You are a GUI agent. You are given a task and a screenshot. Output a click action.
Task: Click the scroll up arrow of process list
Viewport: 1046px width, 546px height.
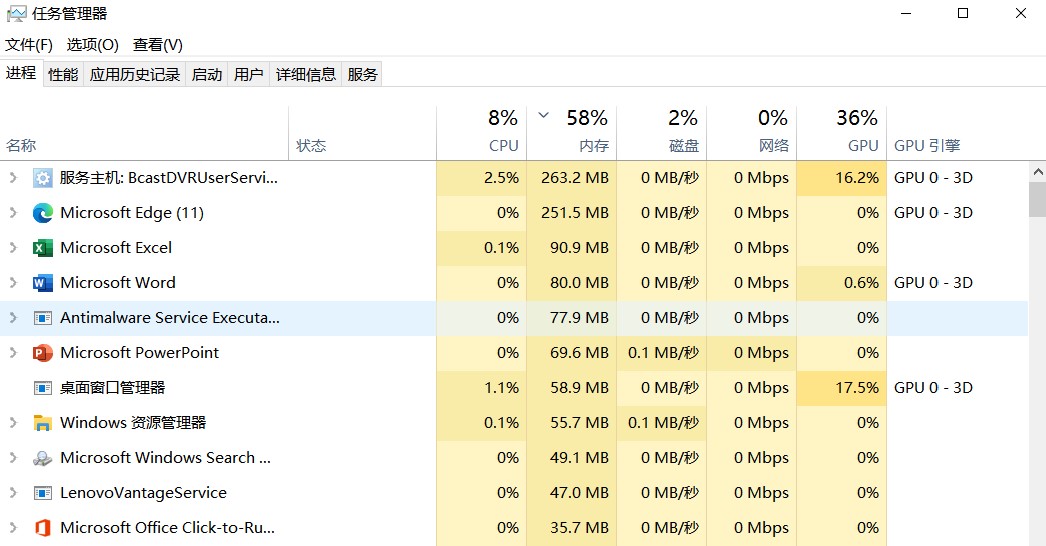(x=1037, y=172)
